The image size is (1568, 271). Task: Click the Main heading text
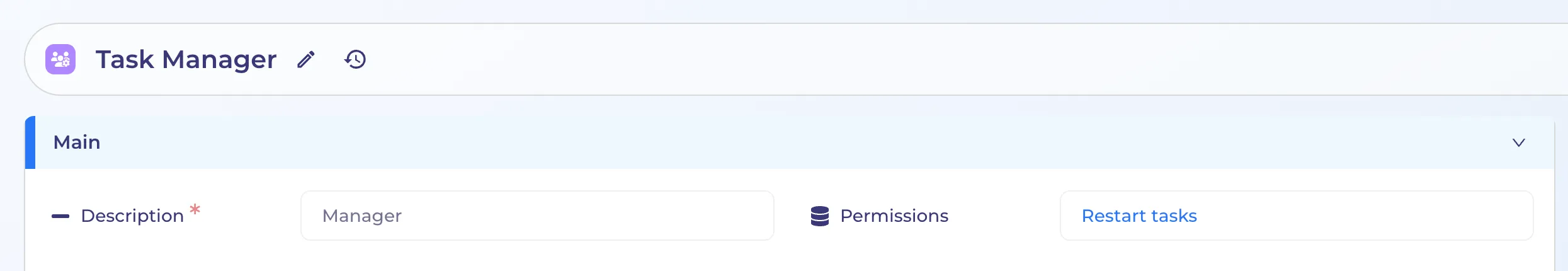77,142
